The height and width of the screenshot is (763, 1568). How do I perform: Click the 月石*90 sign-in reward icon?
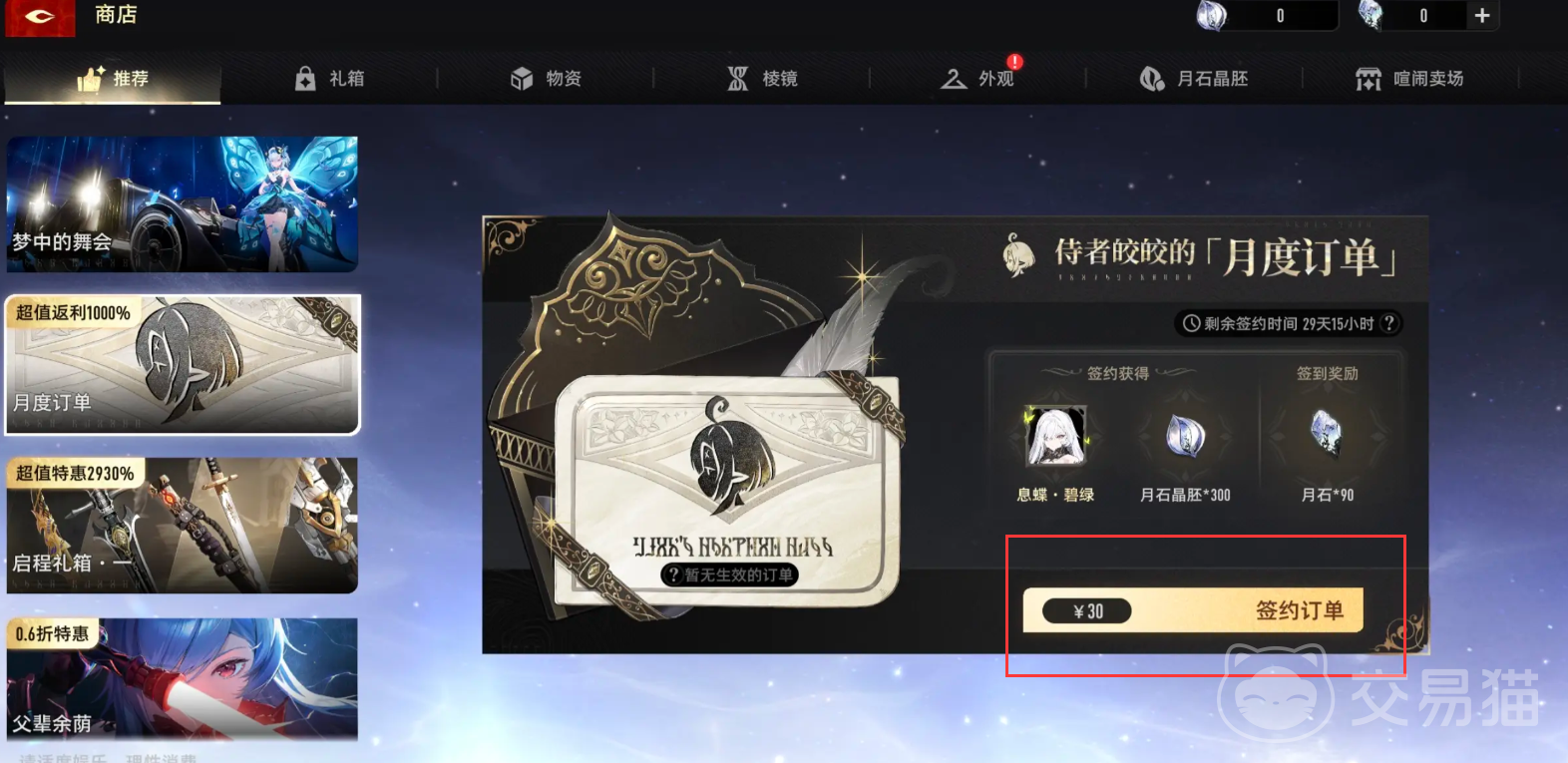click(1328, 433)
